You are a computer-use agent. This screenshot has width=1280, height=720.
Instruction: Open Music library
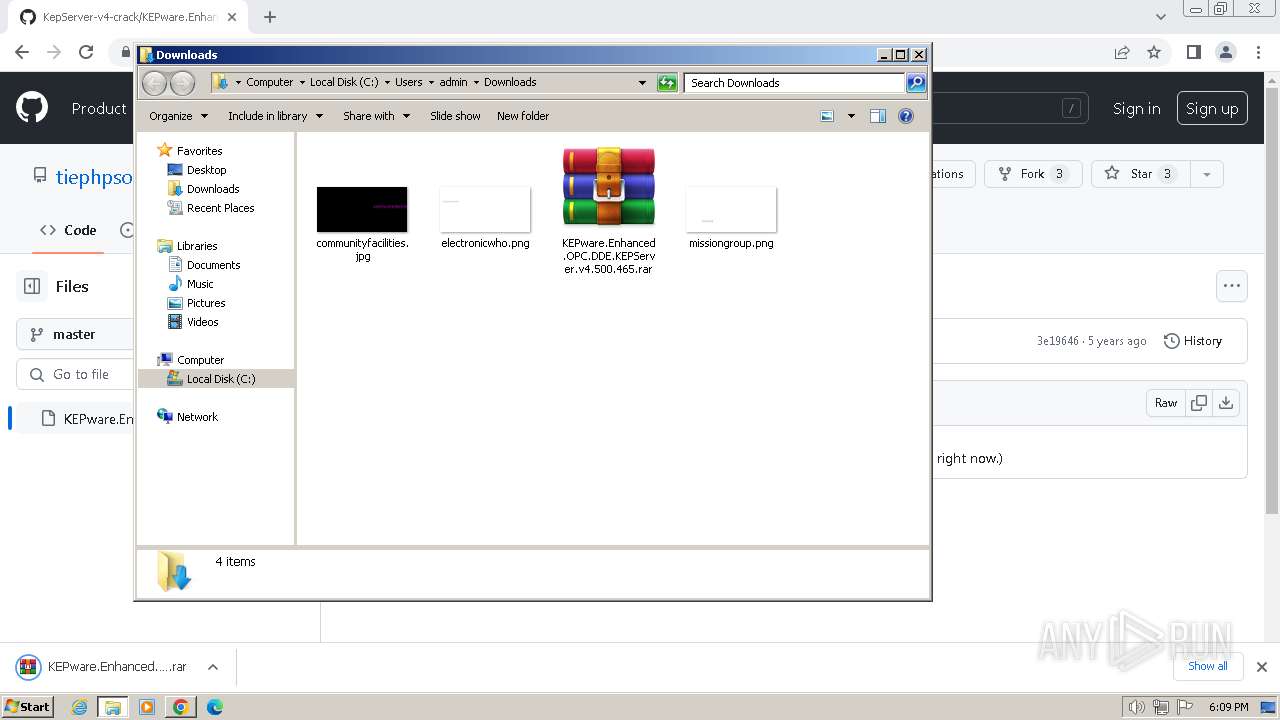click(x=200, y=284)
